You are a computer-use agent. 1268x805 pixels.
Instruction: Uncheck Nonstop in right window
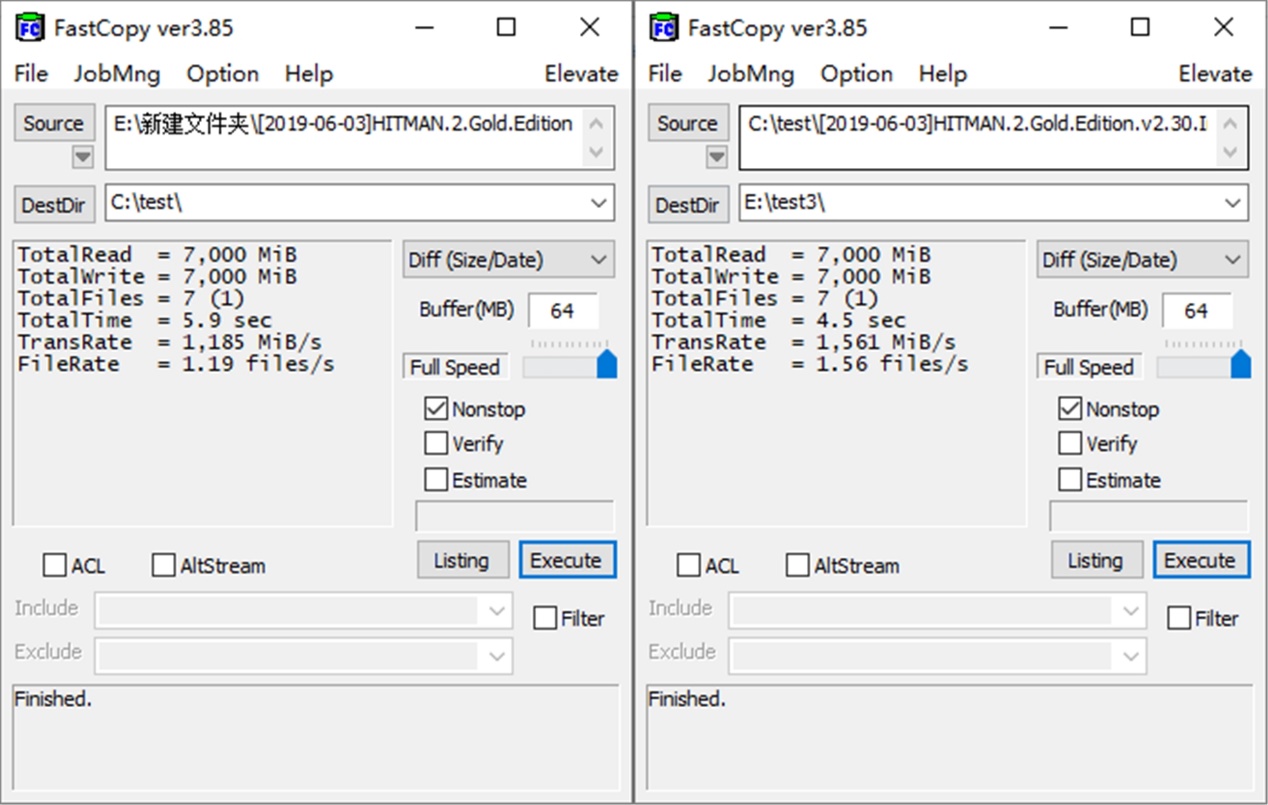[1070, 408]
